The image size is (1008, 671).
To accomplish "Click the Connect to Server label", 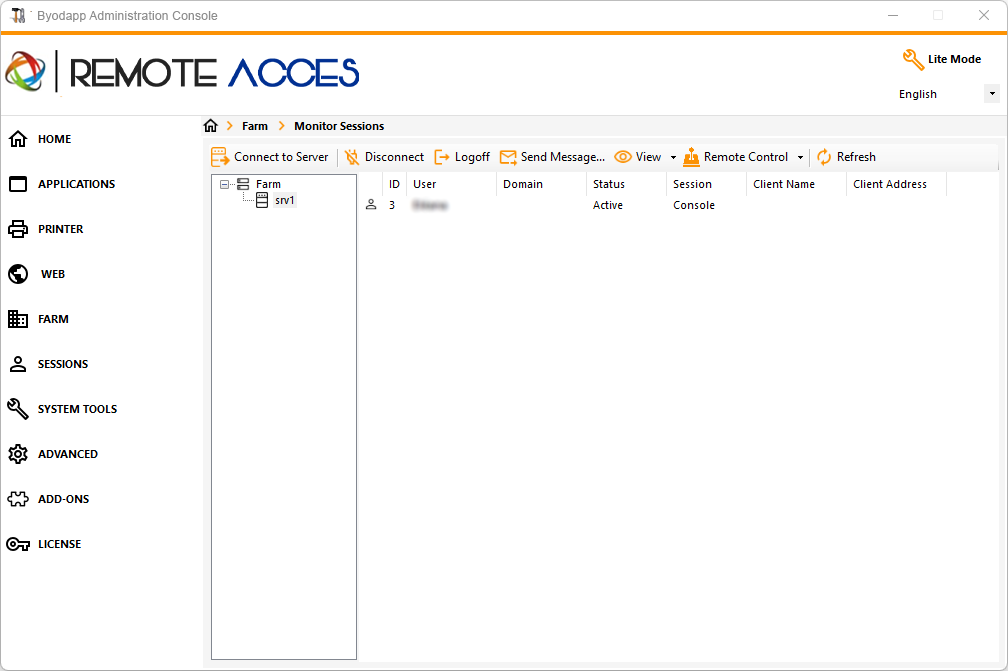I will (x=281, y=157).
